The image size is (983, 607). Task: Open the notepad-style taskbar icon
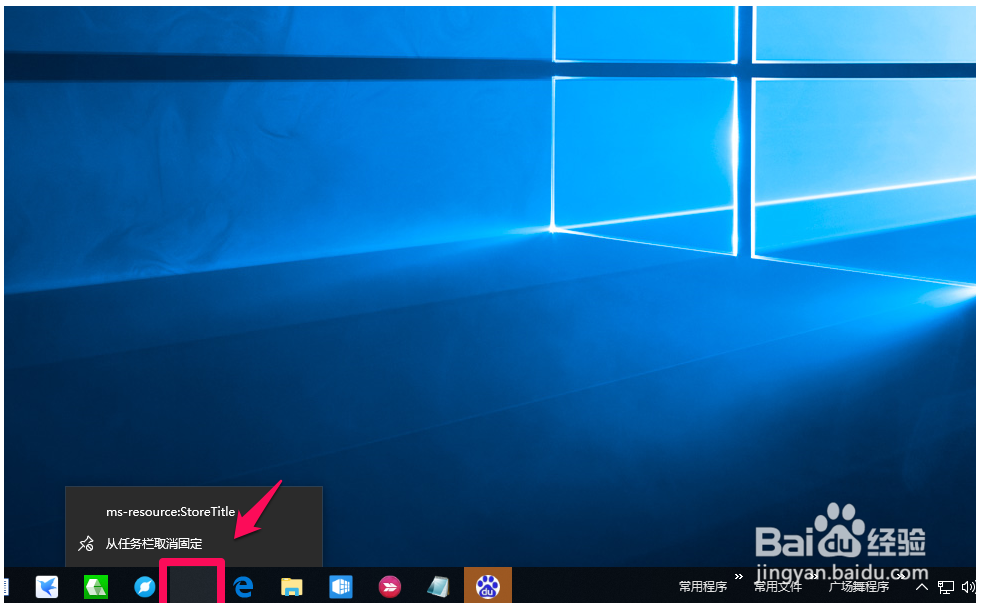[438, 587]
